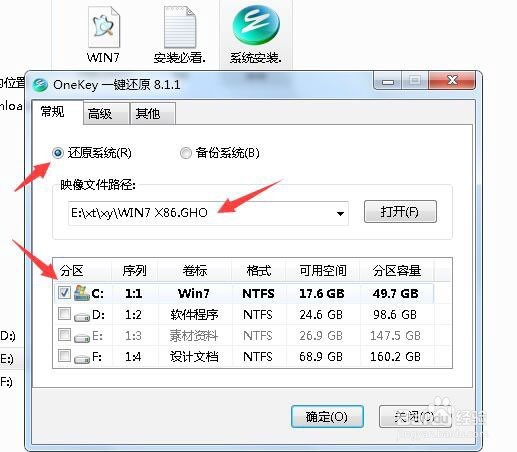Sort by the 分区容量 column header

[397, 270]
